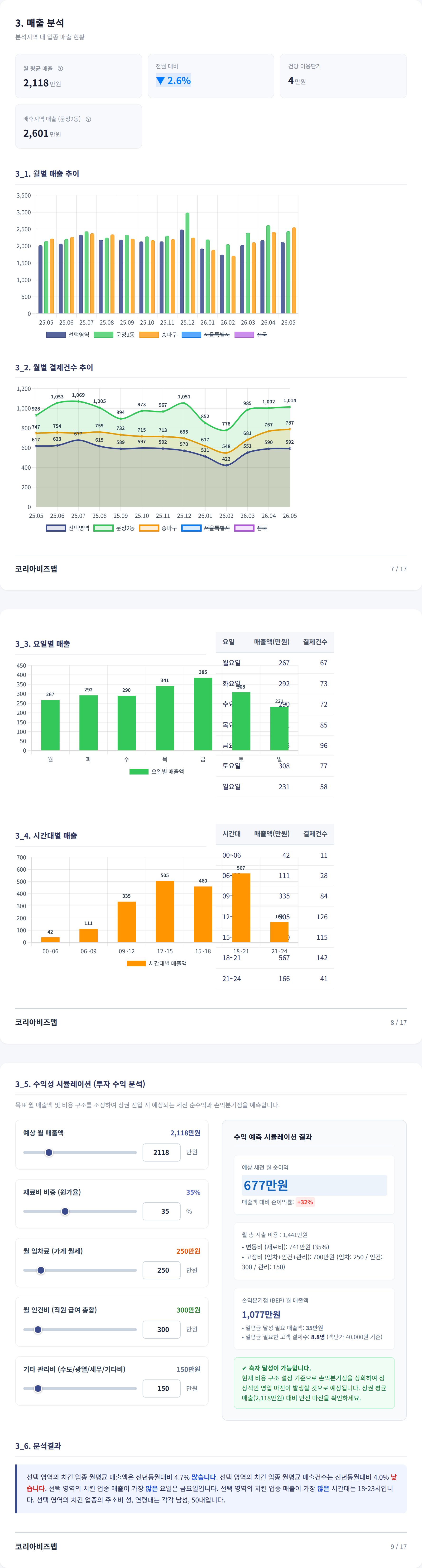
Task: Select the 21~24 row label in hourly table
Action: click(231, 979)
